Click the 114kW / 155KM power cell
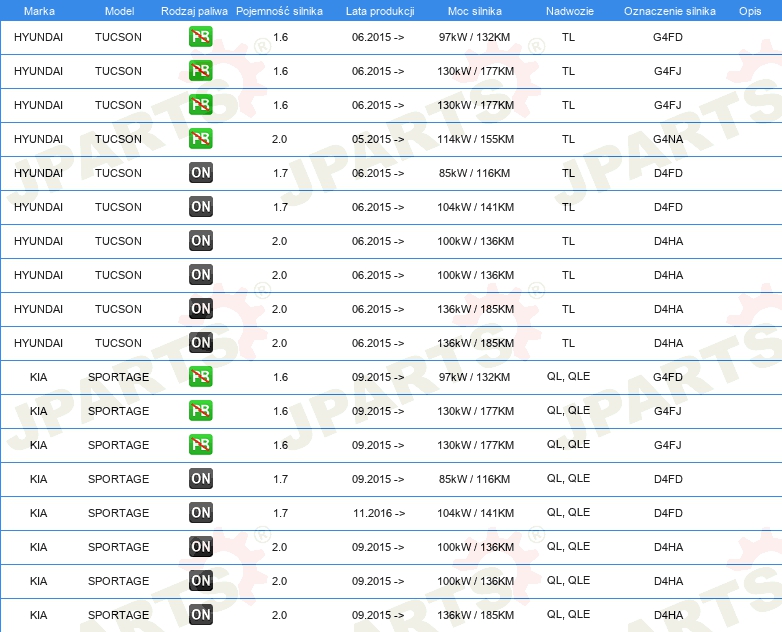 [x=476, y=139]
